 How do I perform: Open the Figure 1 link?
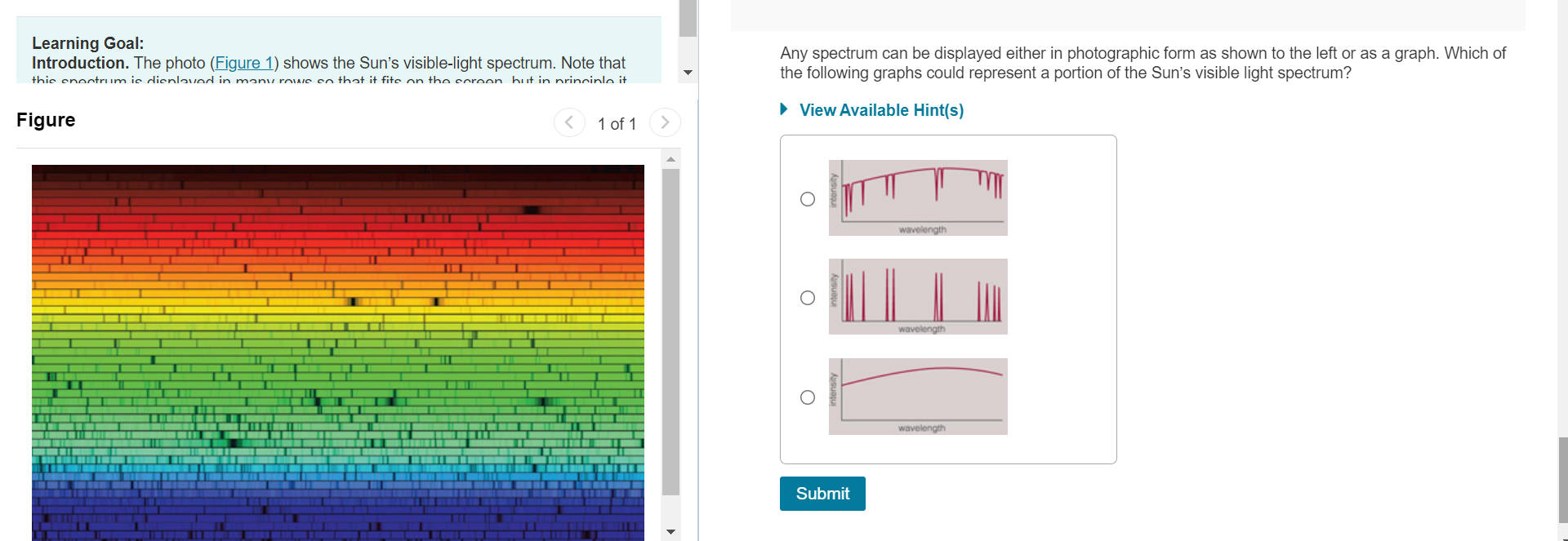[244, 63]
